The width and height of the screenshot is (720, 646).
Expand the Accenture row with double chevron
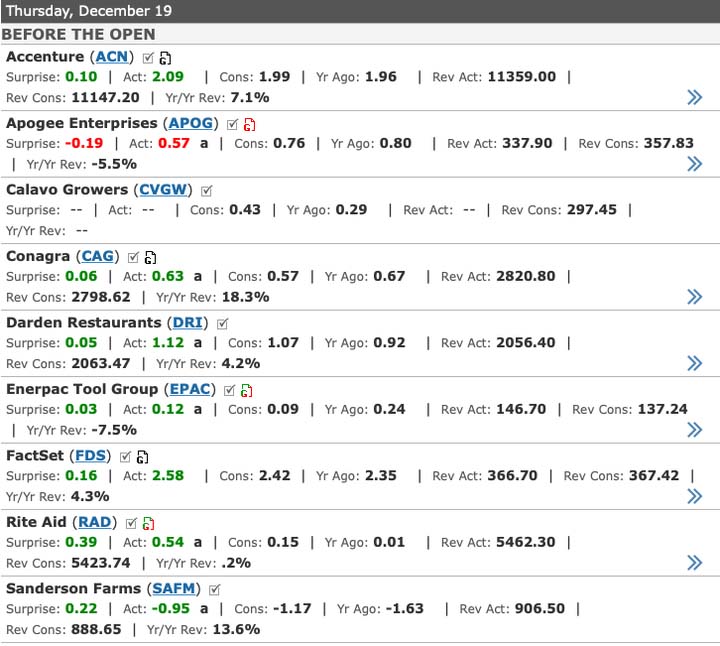[x=694, y=97]
